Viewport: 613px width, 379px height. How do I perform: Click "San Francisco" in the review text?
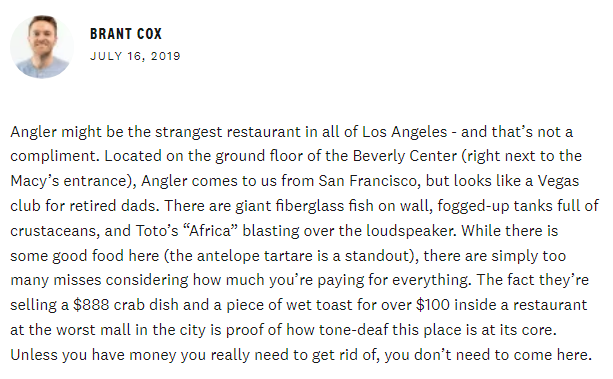point(367,181)
